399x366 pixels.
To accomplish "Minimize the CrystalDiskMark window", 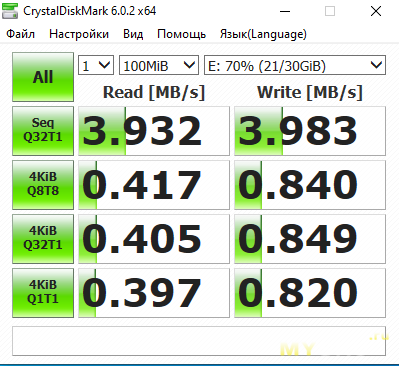I will [x=285, y=11].
